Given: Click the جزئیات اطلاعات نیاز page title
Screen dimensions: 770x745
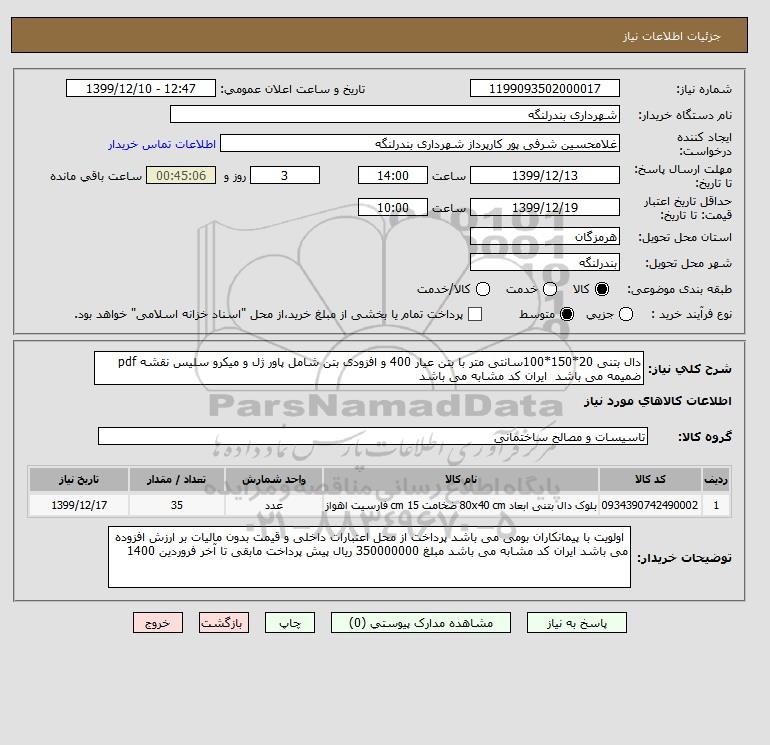Looking at the screenshot, I should [x=671, y=36].
